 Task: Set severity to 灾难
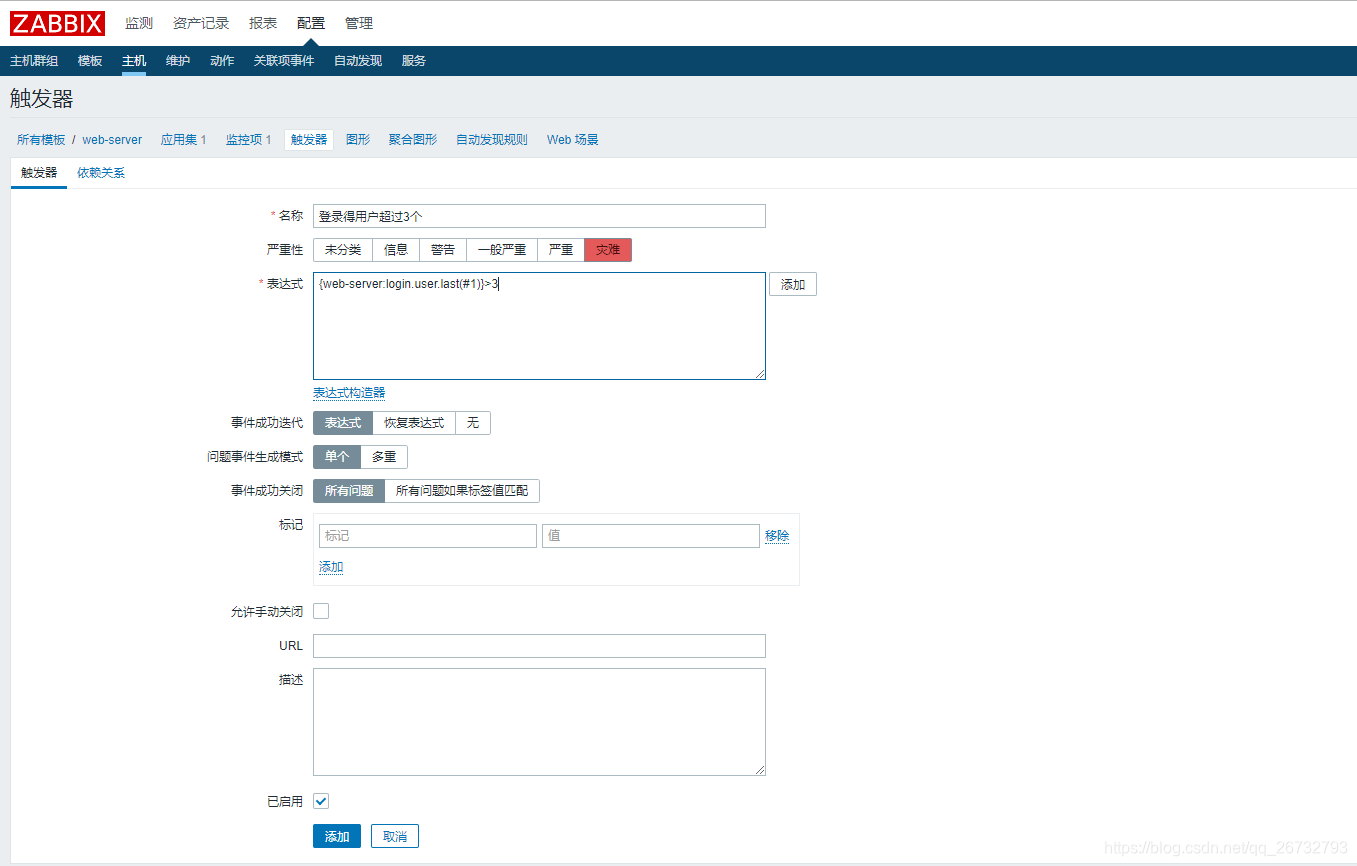[608, 250]
